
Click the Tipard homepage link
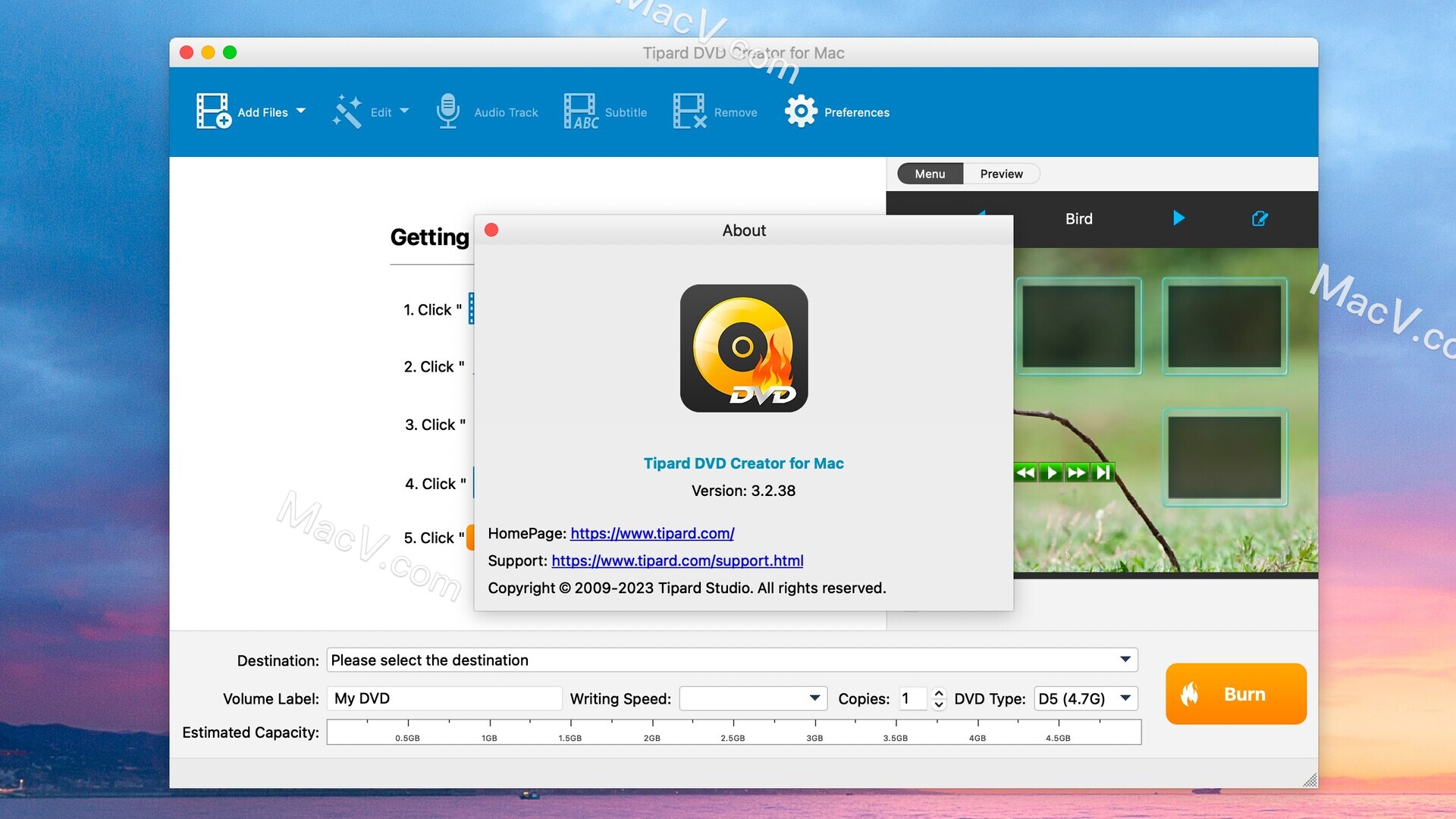click(651, 532)
